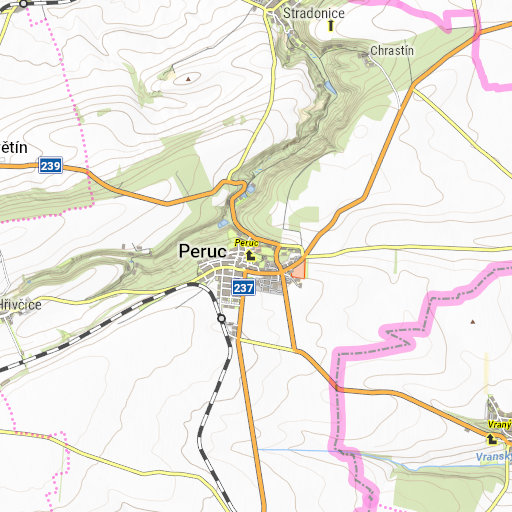Click the orange-red highlighted area in Peruc
The height and width of the screenshot is (512, 512).
tap(299, 269)
